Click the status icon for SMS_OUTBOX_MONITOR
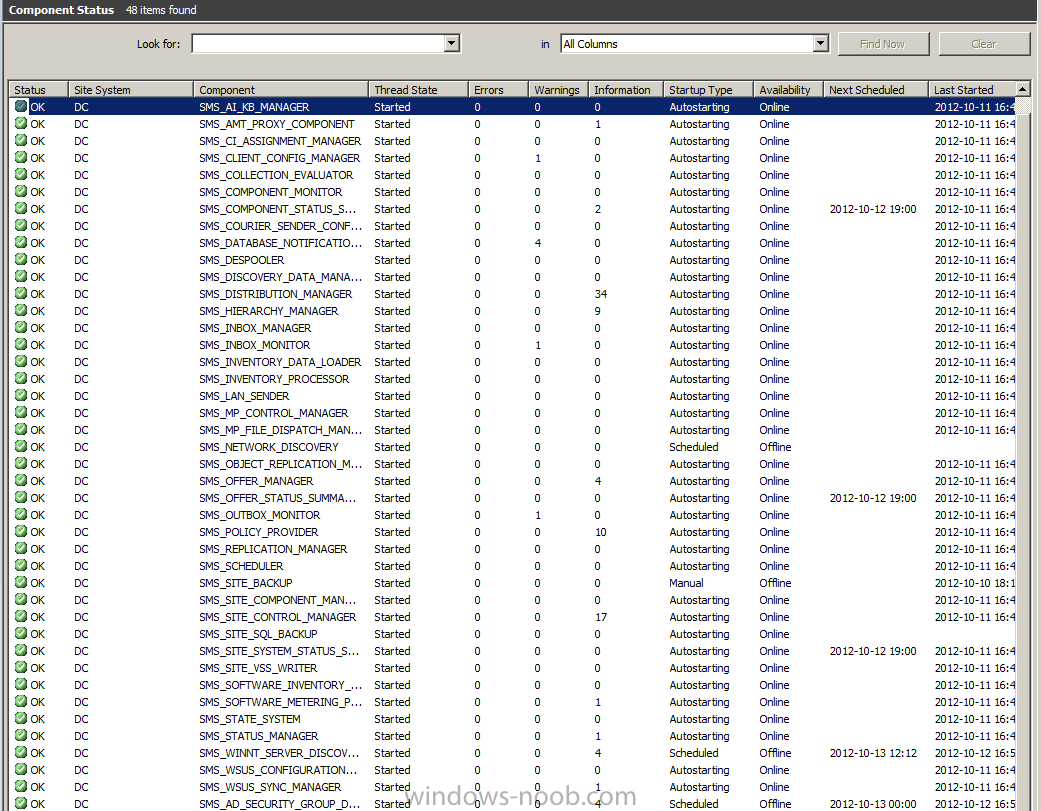Screen dimensions: 1041x811 pos(21,514)
